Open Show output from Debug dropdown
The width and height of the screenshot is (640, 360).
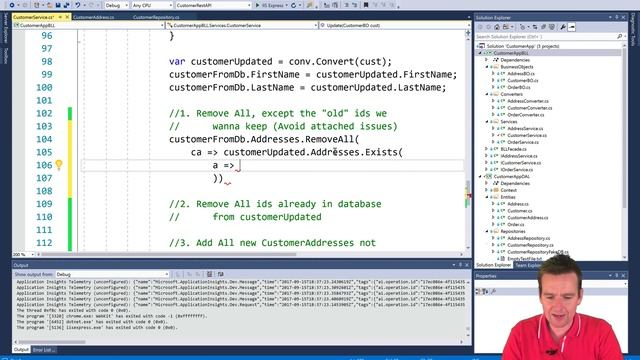pos(112,274)
